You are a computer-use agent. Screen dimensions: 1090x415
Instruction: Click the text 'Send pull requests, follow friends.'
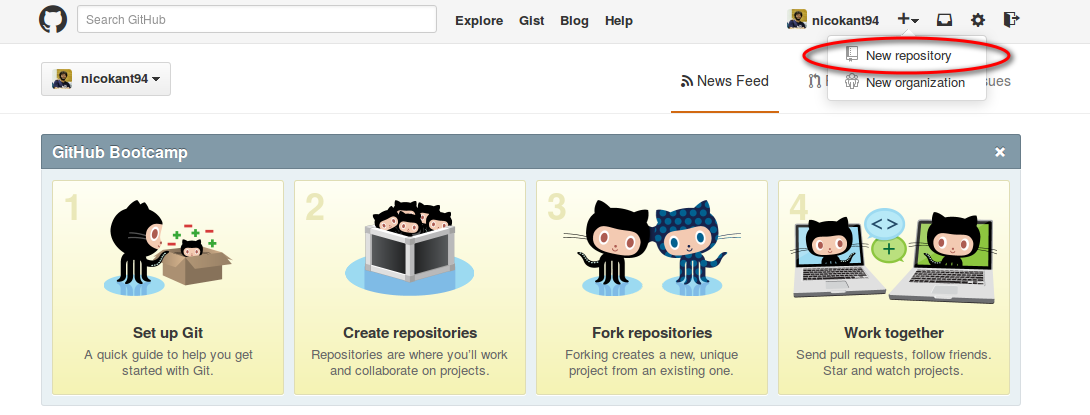tap(894, 355)
